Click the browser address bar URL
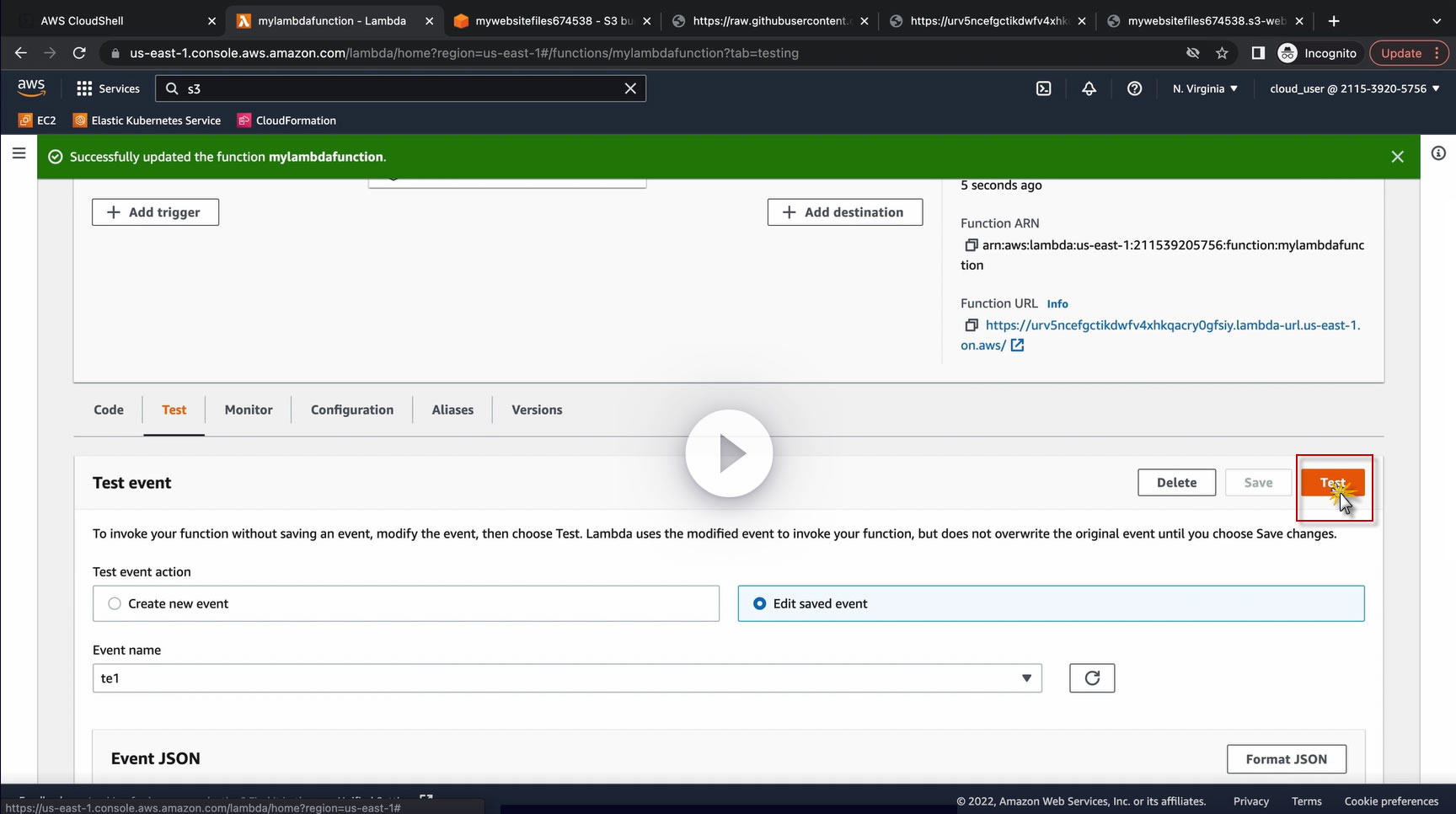Viewport: 1456px width, 814px height. 464,53
